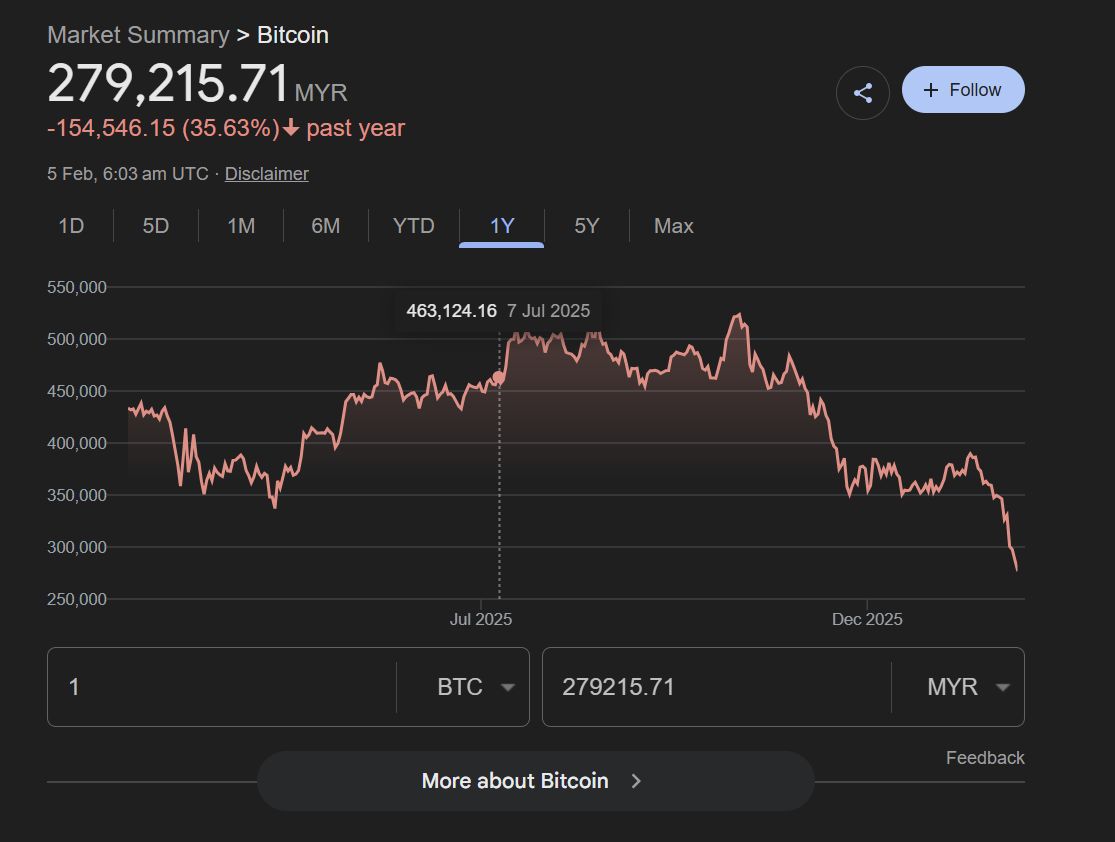Switch chart to YTD view

point(414,226)
